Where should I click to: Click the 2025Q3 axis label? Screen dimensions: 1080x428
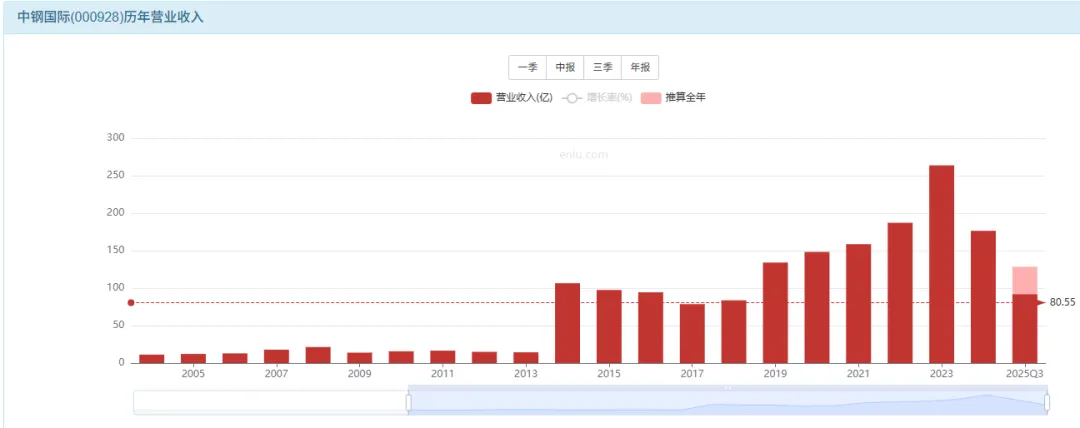pyautogui.click(x=1025, y=374)
